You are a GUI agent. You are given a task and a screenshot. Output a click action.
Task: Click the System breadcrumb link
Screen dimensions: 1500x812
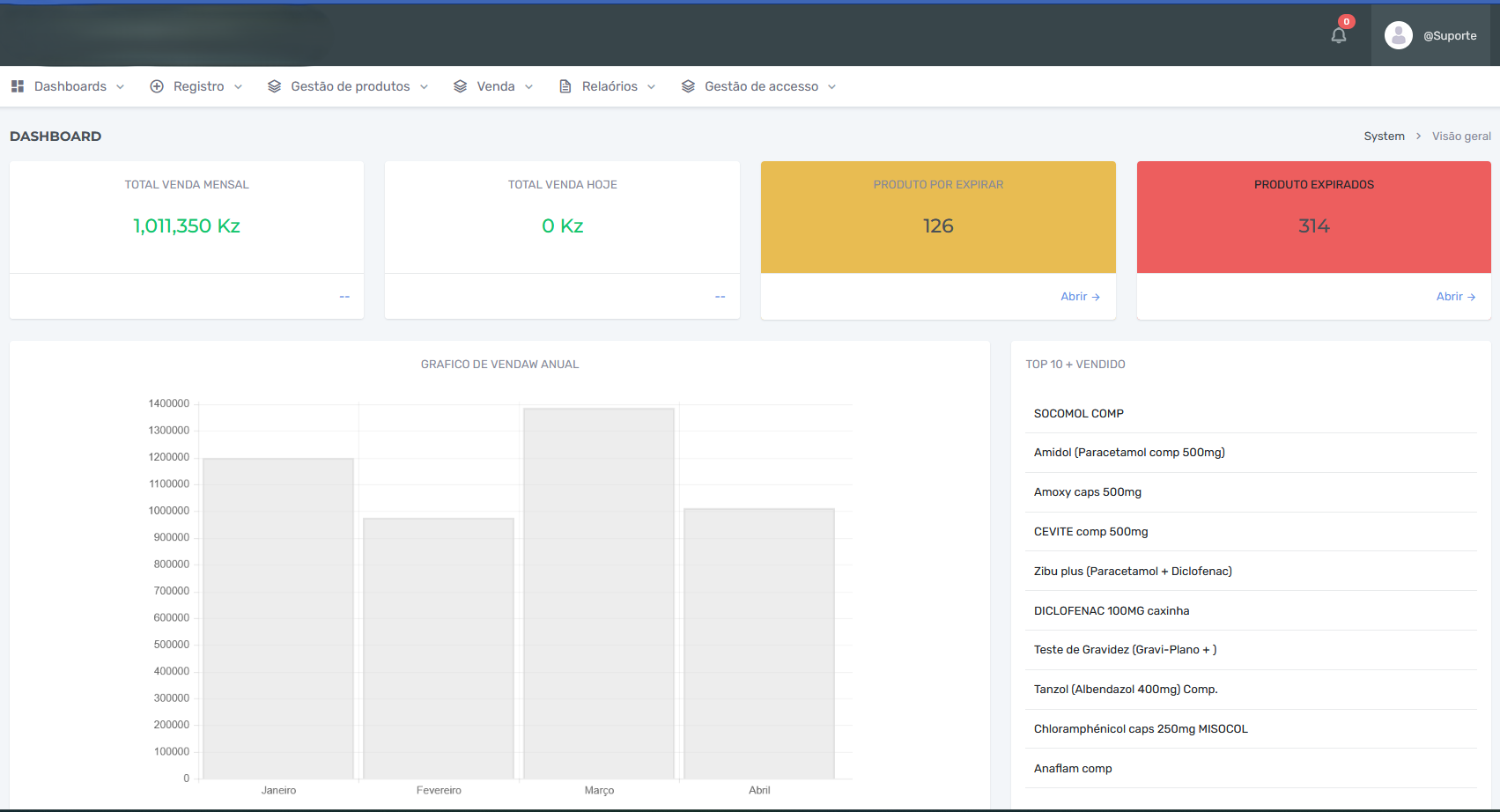[x=1384, y=137]
